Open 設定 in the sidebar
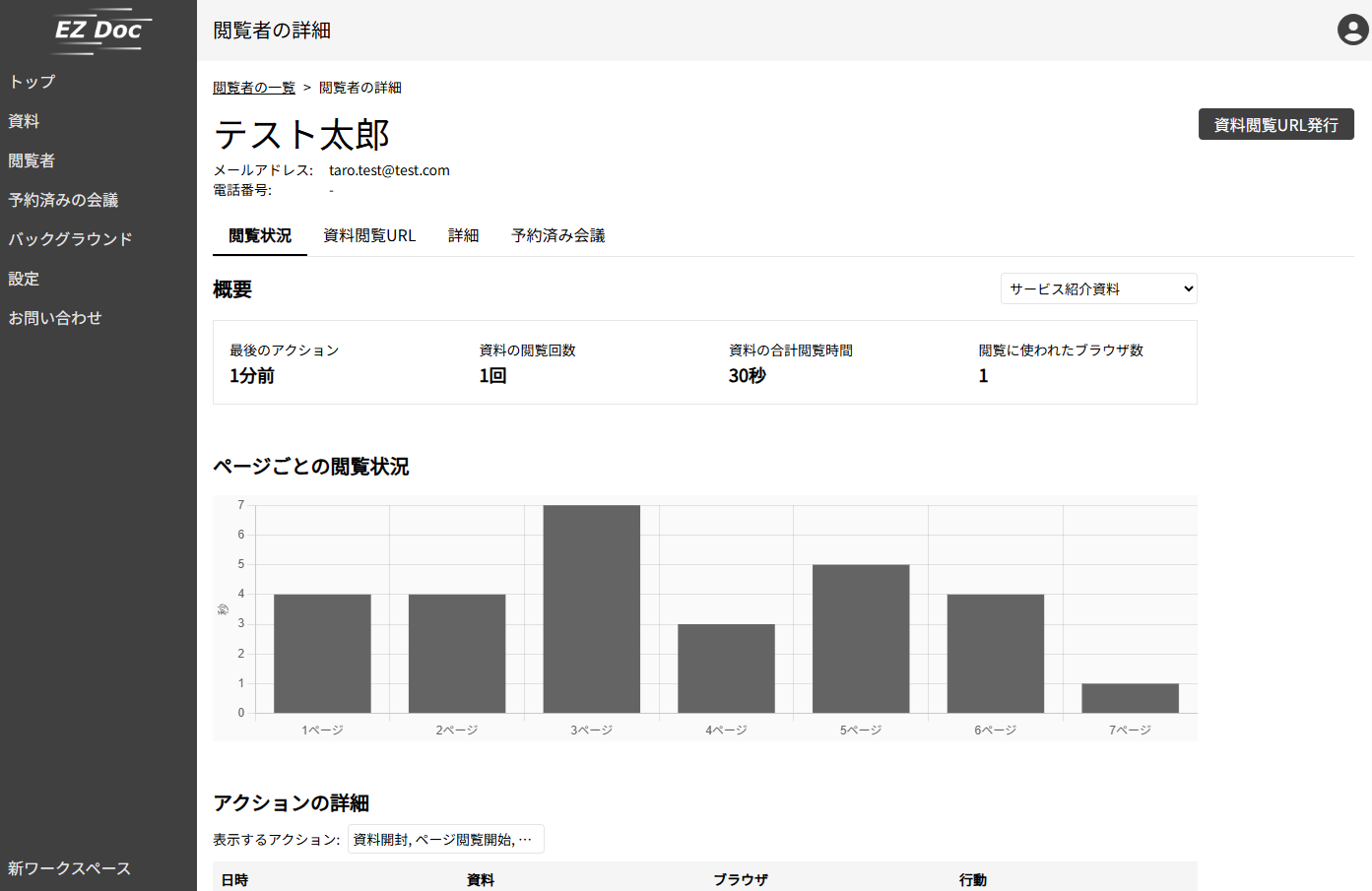The height and width of the screenshot is (891, 1372). [x=24, y=279]
